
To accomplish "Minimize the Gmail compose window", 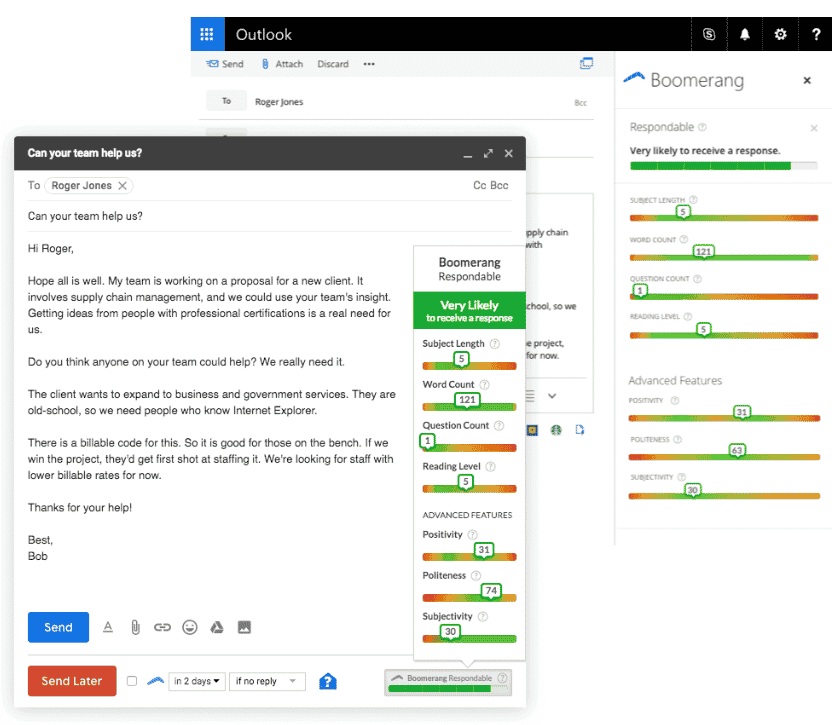I will (468, 155).
